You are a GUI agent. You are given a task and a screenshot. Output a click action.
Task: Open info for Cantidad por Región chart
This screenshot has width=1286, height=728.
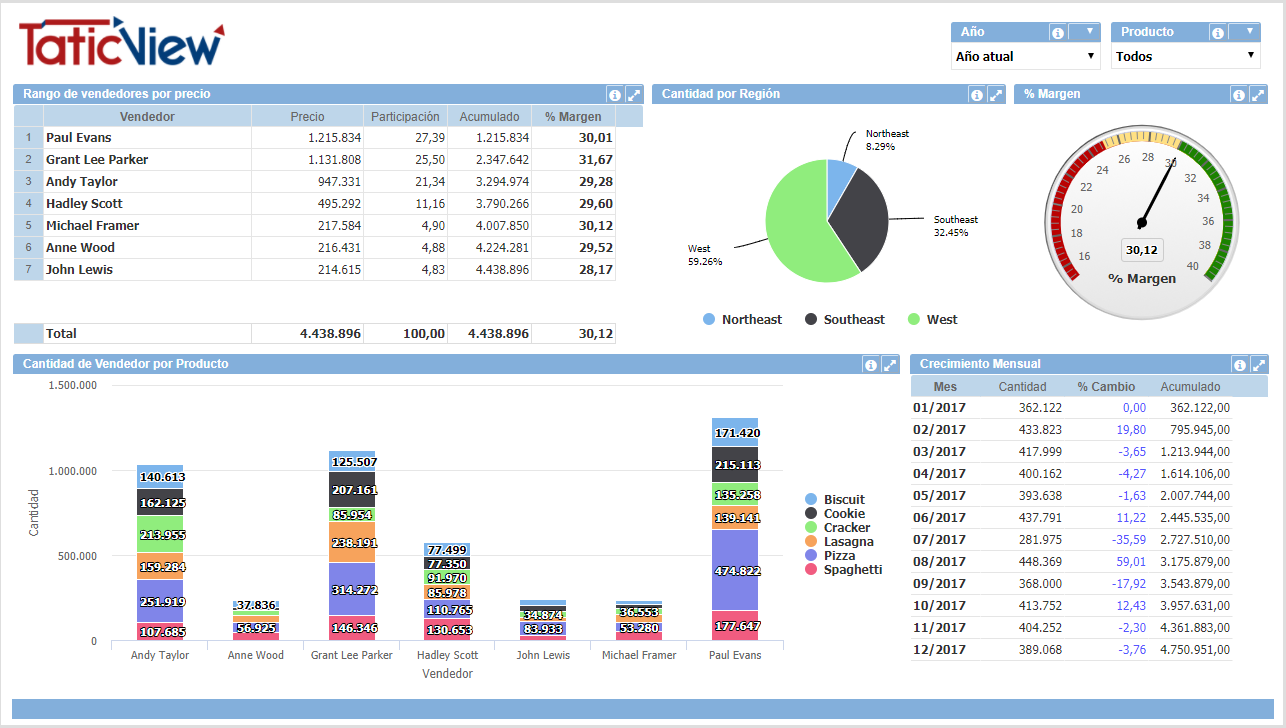point(976,95)
